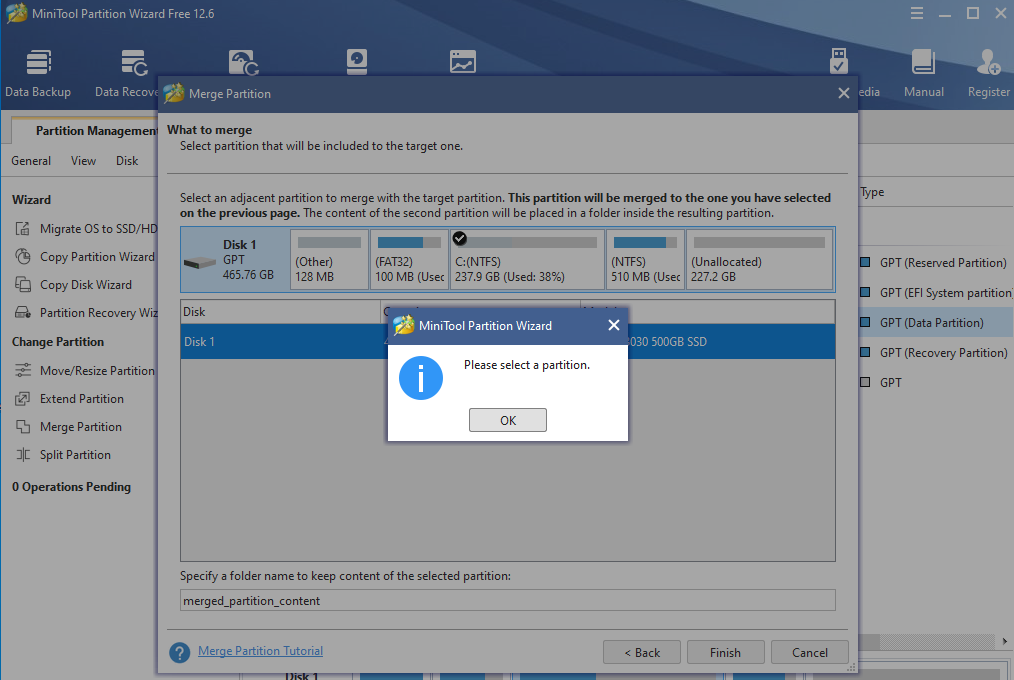Confirm message with OK button
This screenshot has height=680, width=1014.
[x=508, y=420]
